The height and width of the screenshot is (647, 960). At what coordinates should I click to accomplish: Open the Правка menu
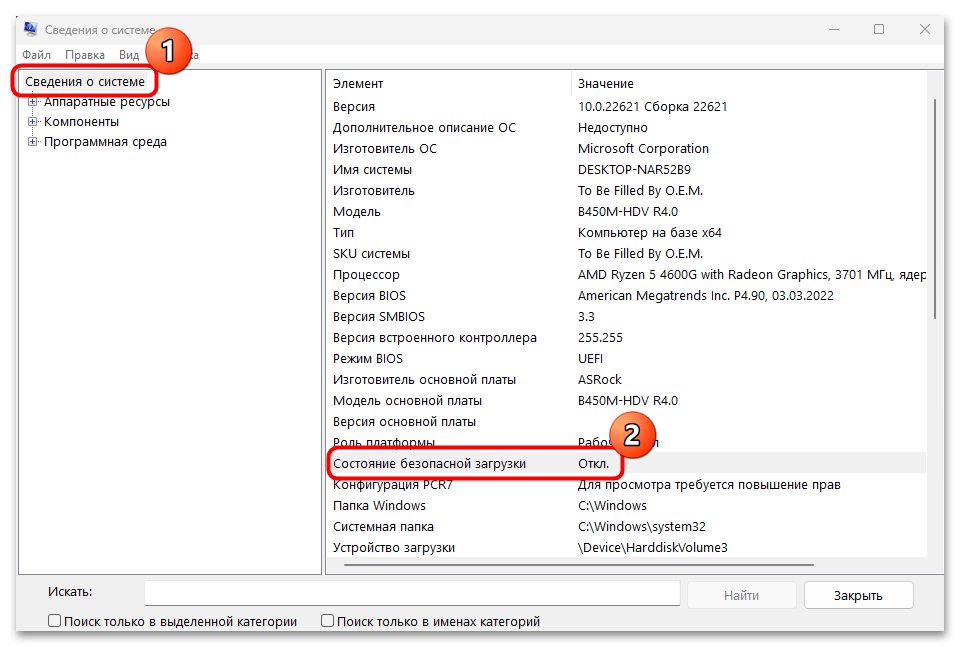[85, 55]
